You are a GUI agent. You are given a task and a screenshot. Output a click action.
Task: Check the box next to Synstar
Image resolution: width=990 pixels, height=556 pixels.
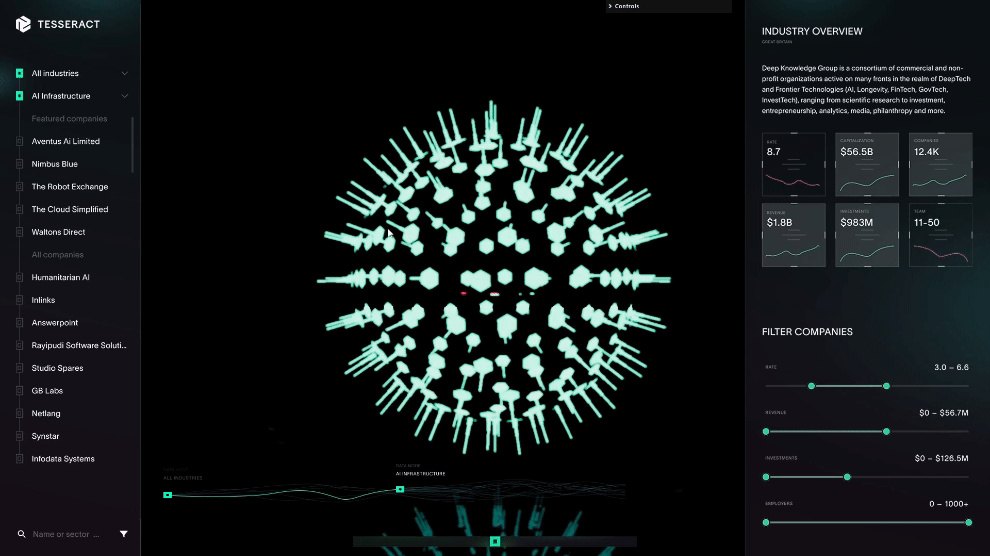pyautogui.click(x=20, y=437)
